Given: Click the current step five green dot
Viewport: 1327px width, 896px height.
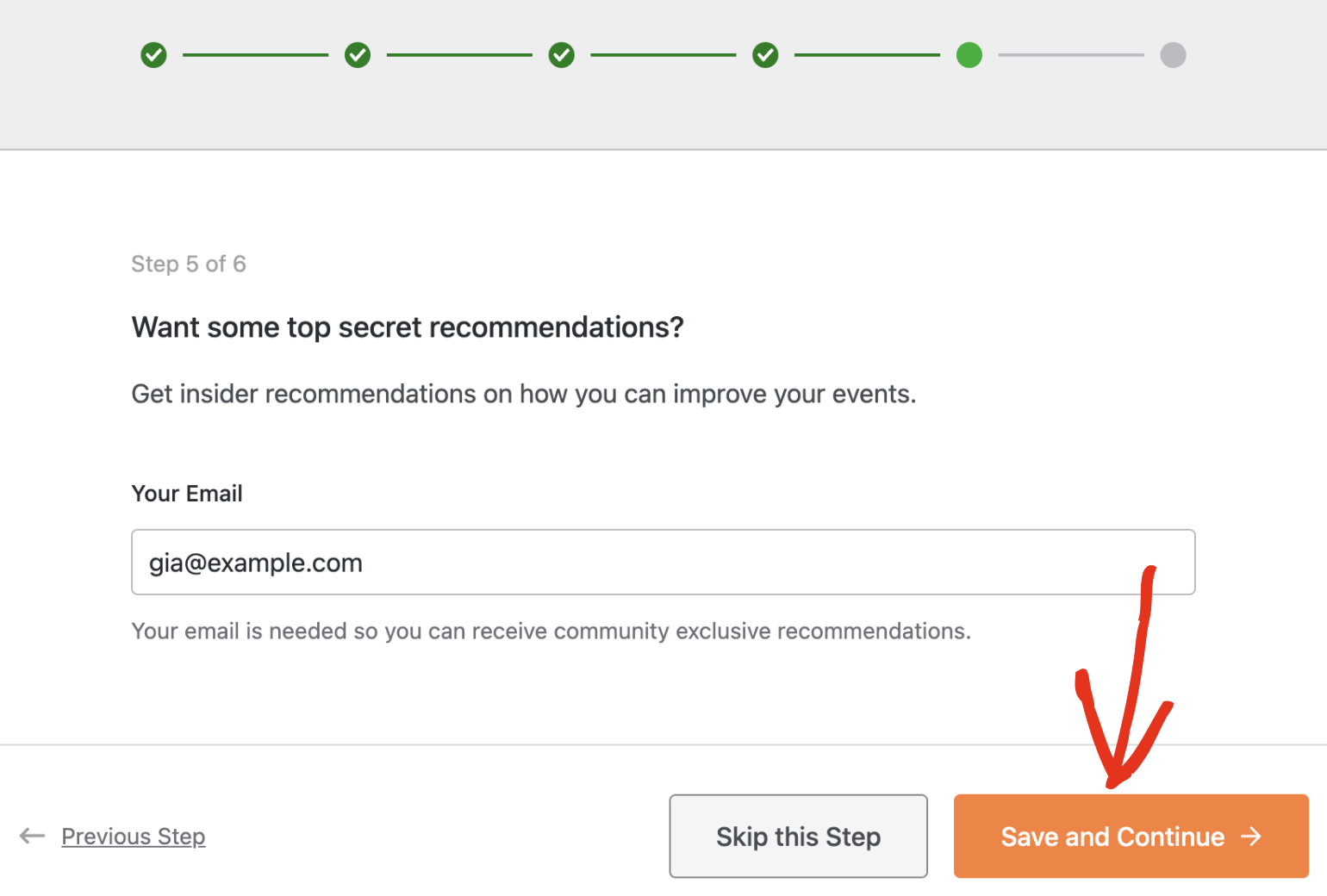Looking at the screenshot, I should point(969,55).
